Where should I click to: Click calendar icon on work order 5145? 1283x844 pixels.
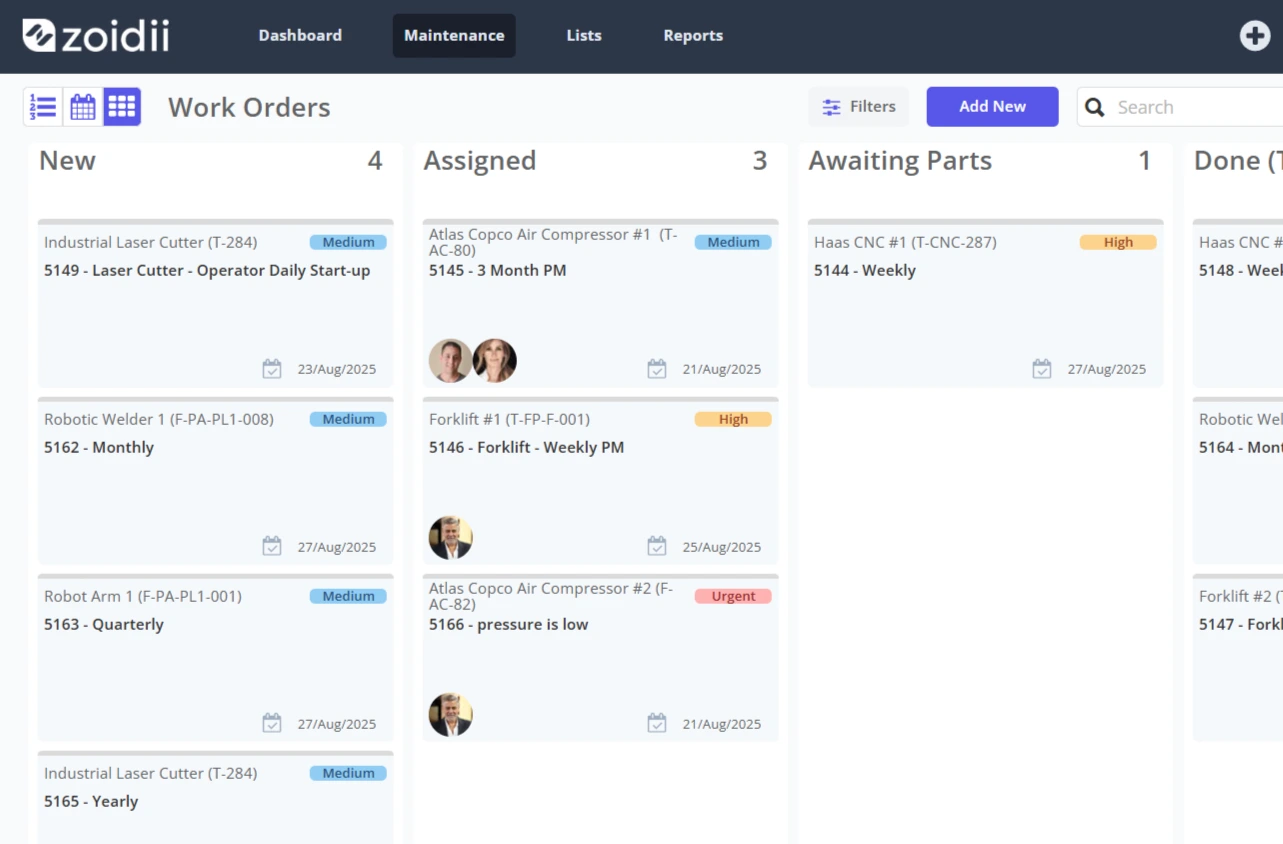(657, 369)
